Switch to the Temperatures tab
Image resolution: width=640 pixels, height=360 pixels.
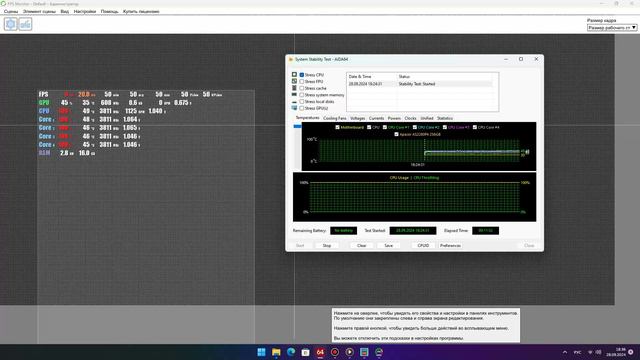click(x=307, y=118)
